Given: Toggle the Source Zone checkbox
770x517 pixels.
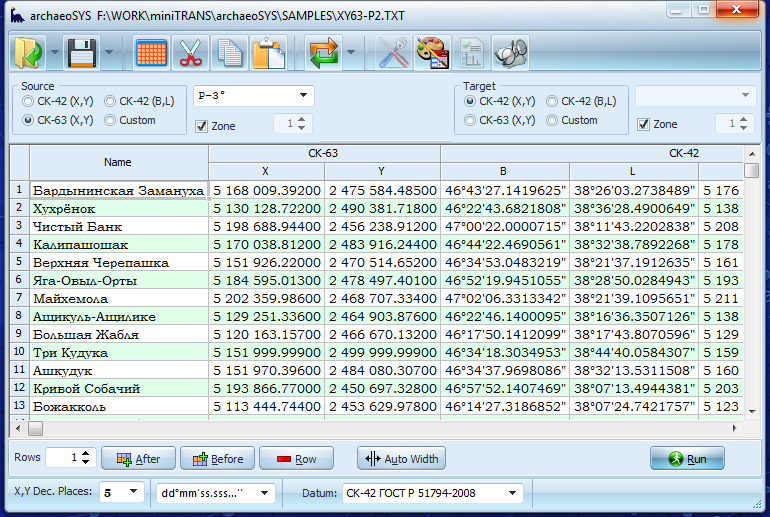Looking at the screenshot, I should pos(201,125).
